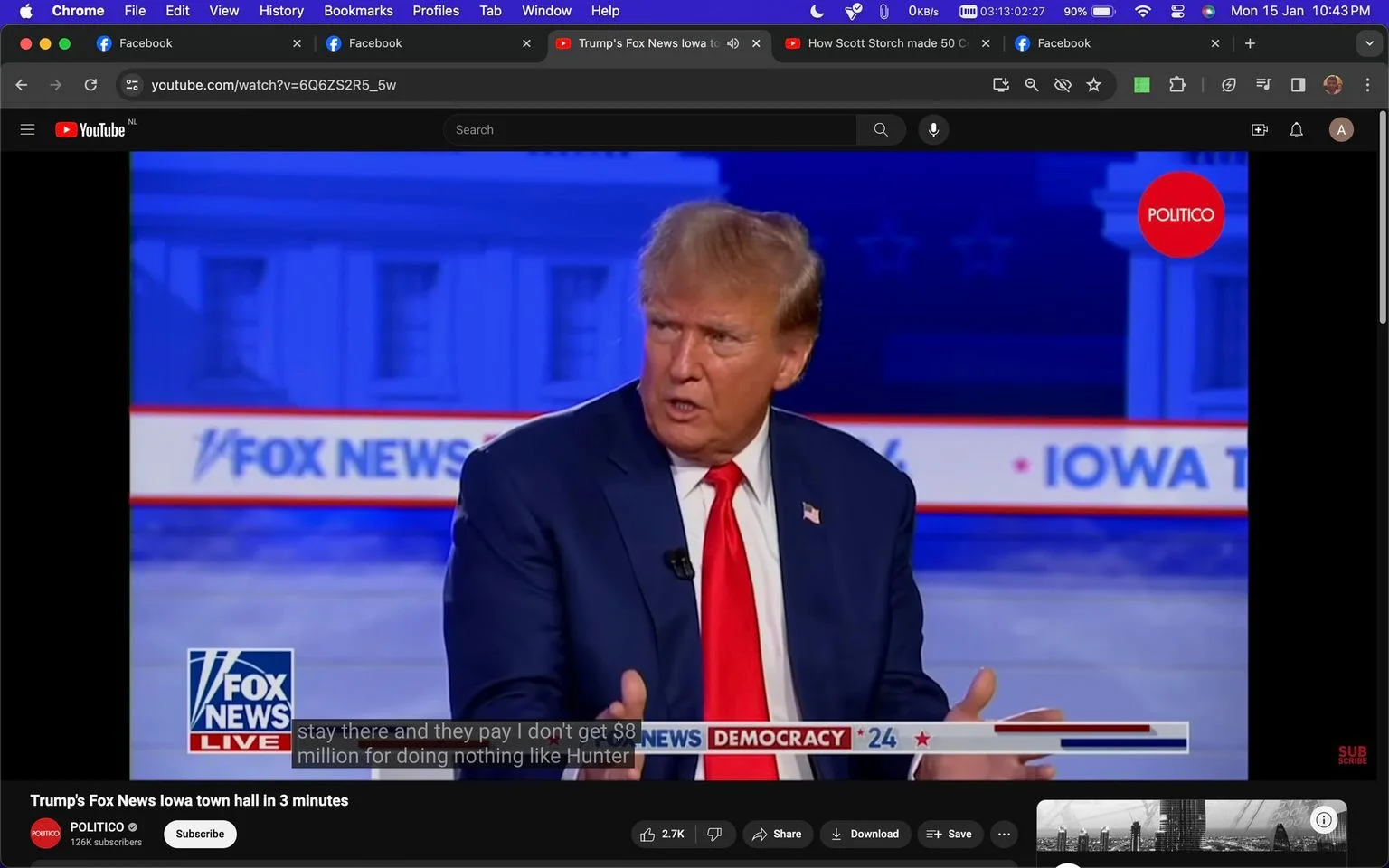Open Chrome extensions puzzle icon
This screenshot has width=1389, height=868.
tap(1176, 84)
